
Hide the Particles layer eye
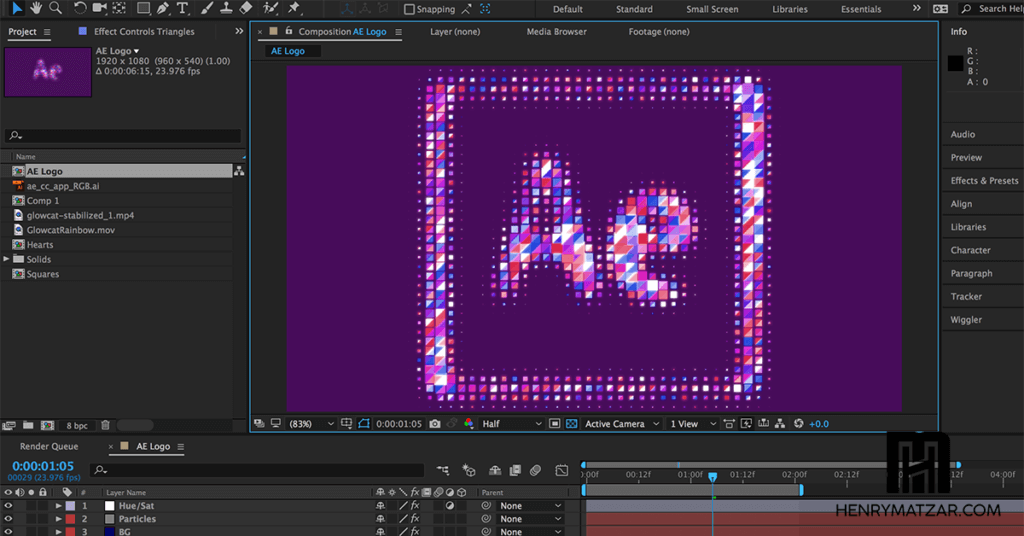tap(8, 518)
